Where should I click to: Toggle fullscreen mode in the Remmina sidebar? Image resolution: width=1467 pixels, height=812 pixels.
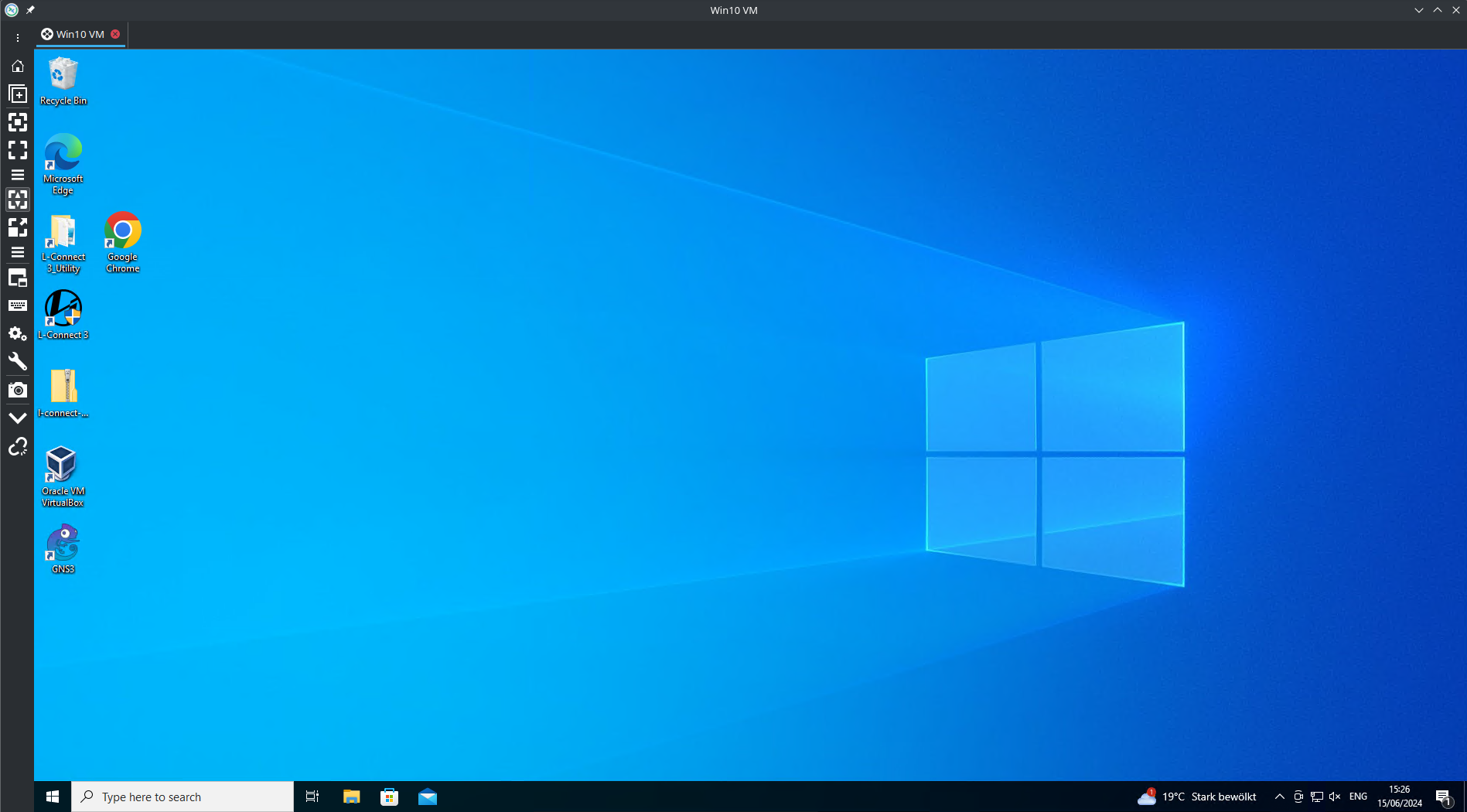click(17, 150)
